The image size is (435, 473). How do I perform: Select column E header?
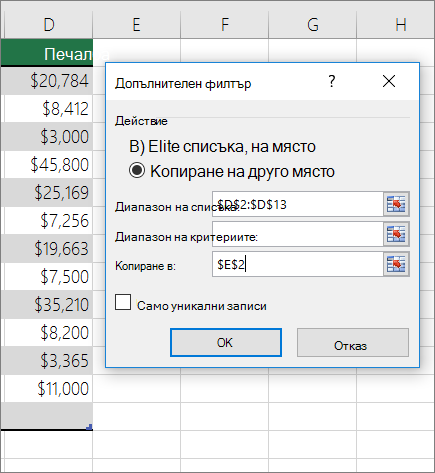coord(136,25)
